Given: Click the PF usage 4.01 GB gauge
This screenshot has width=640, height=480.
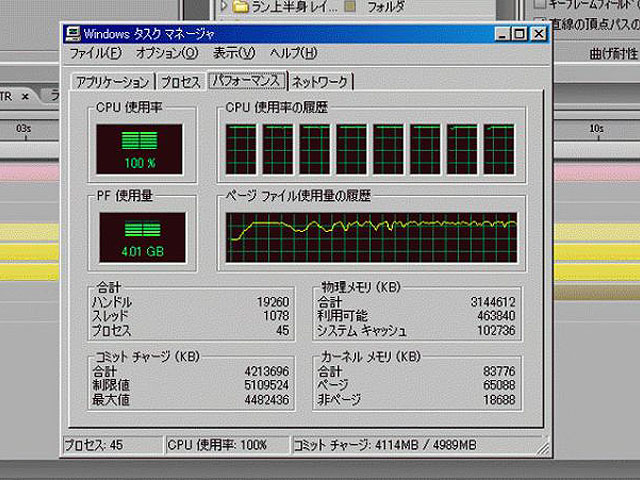Looking at the screenshot, I should click(x=142, y=238).
